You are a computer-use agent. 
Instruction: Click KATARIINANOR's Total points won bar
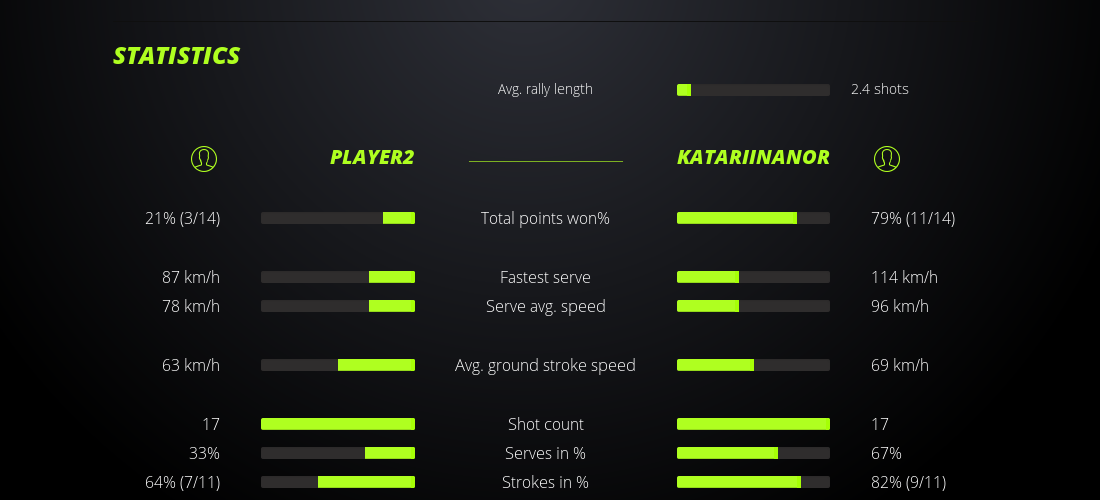[753, 218]
